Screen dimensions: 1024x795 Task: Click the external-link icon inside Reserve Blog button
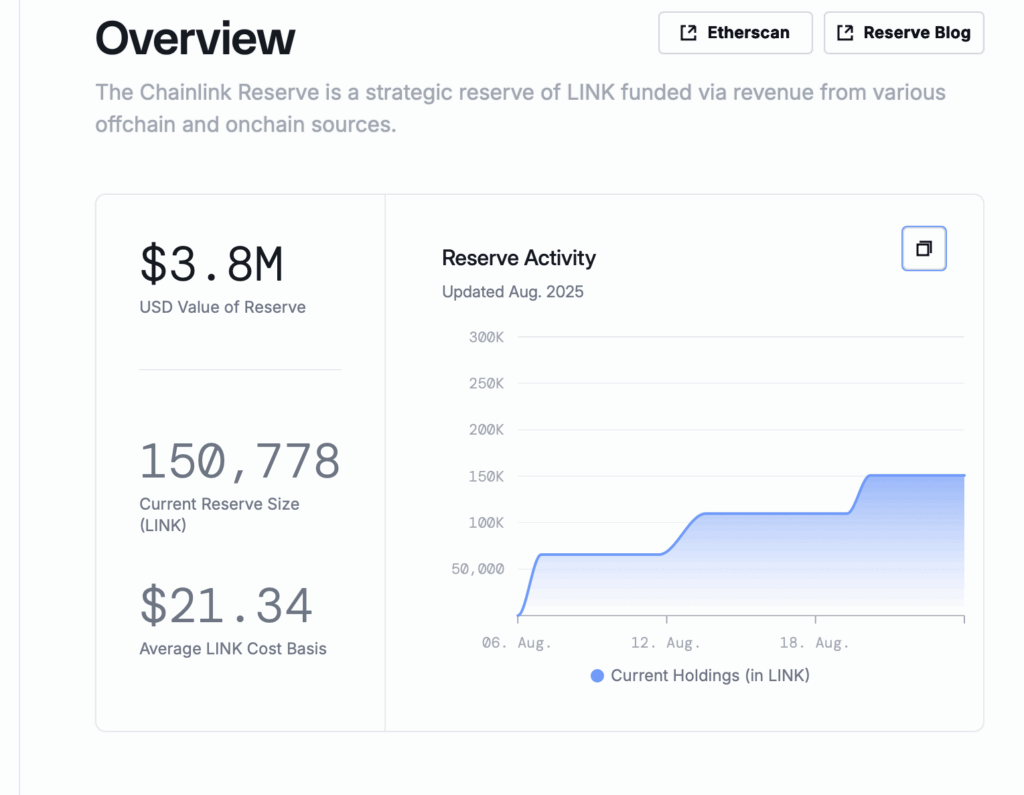click(845, 33)
